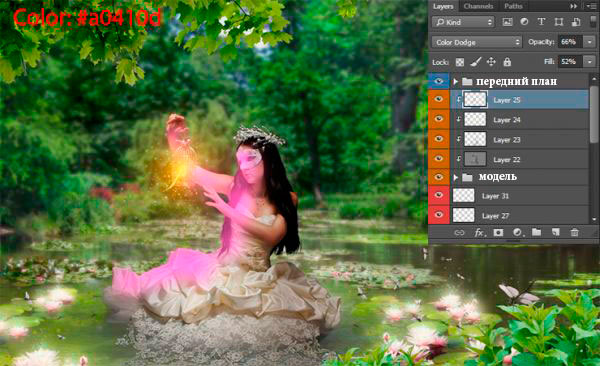Hide Layer 22 visibility eye
This screenshot has height=366, width=600.
click(x=439, y=158)
